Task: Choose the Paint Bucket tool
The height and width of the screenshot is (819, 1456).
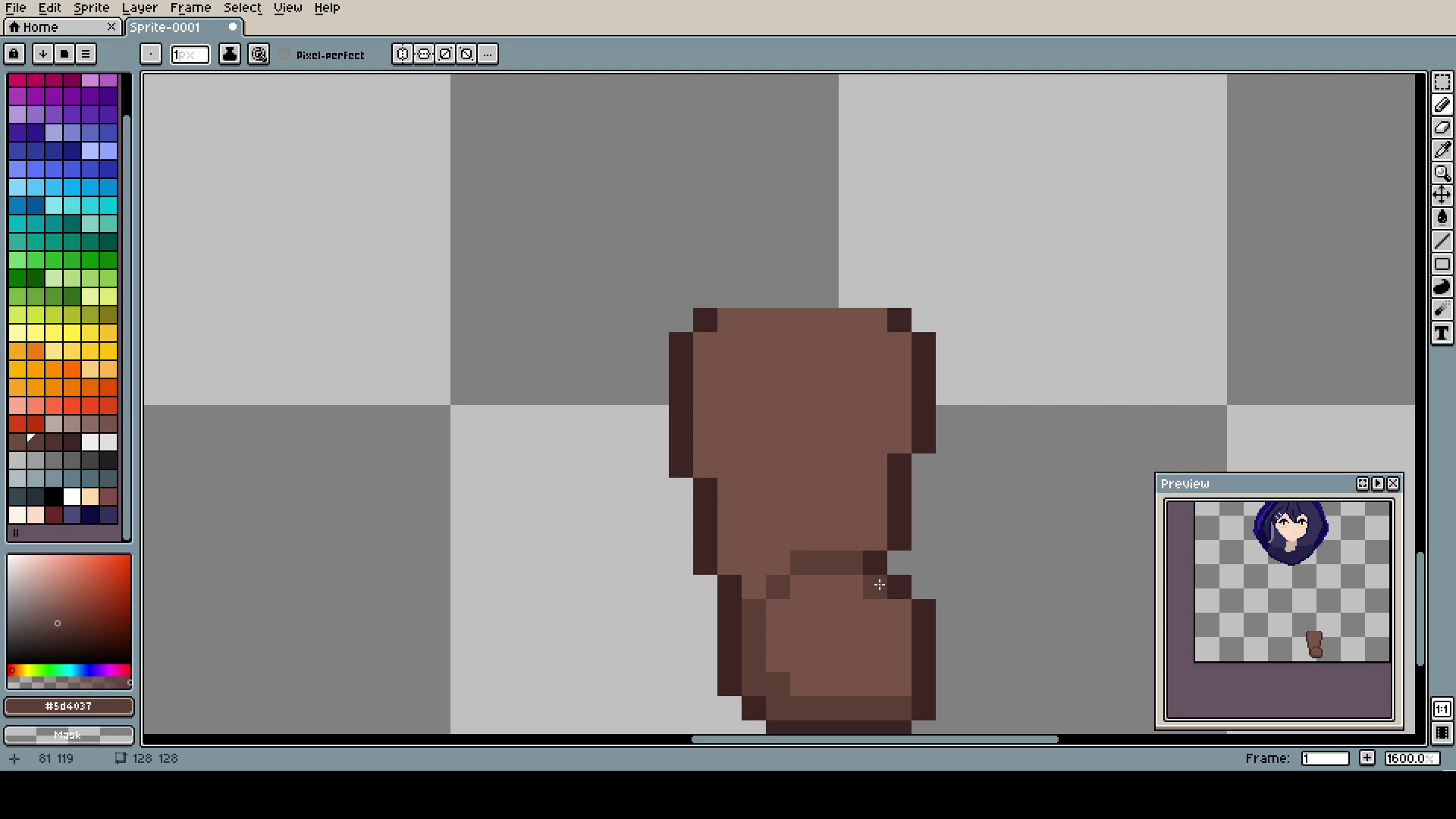Action: pyautogui.click(x=1442, y=218)
